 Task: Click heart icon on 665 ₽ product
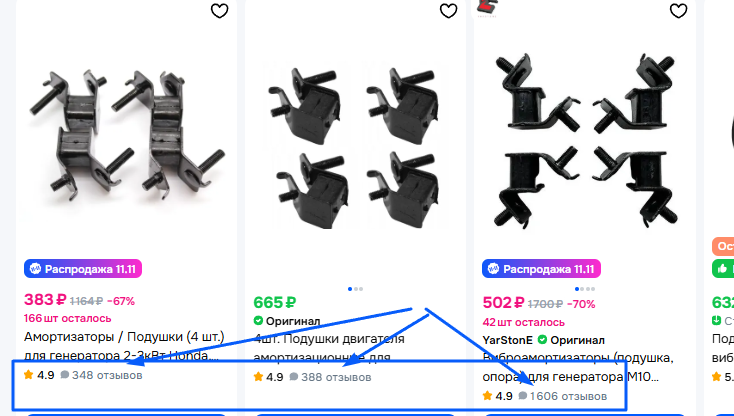(448, 10)
